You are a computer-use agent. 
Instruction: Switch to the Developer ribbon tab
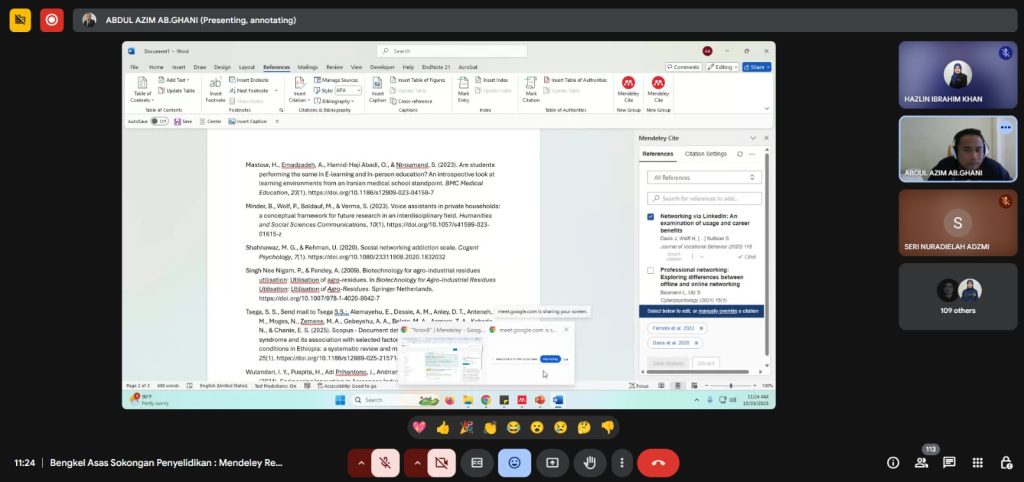382,67
